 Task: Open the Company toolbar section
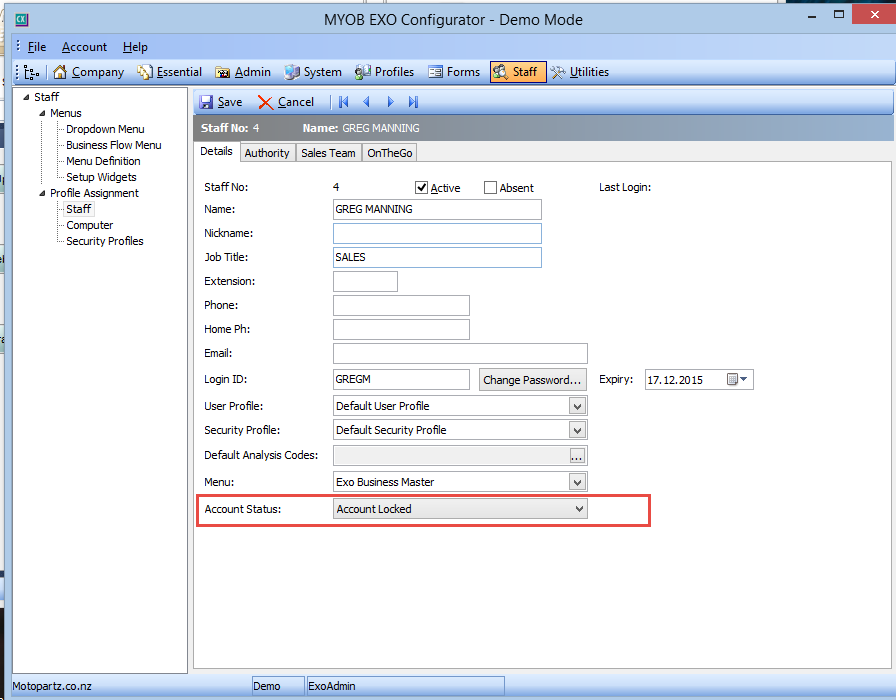[x=89, y=72]
